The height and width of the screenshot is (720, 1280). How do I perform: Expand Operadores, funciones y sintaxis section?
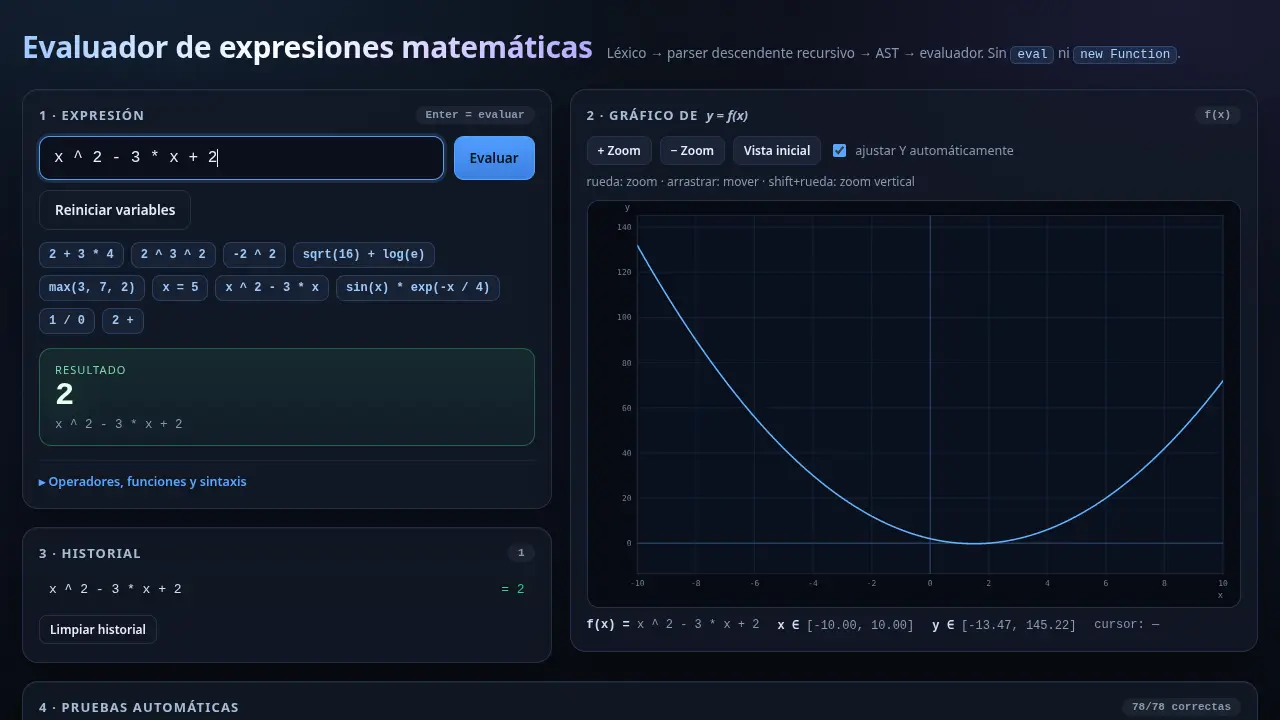143,482
